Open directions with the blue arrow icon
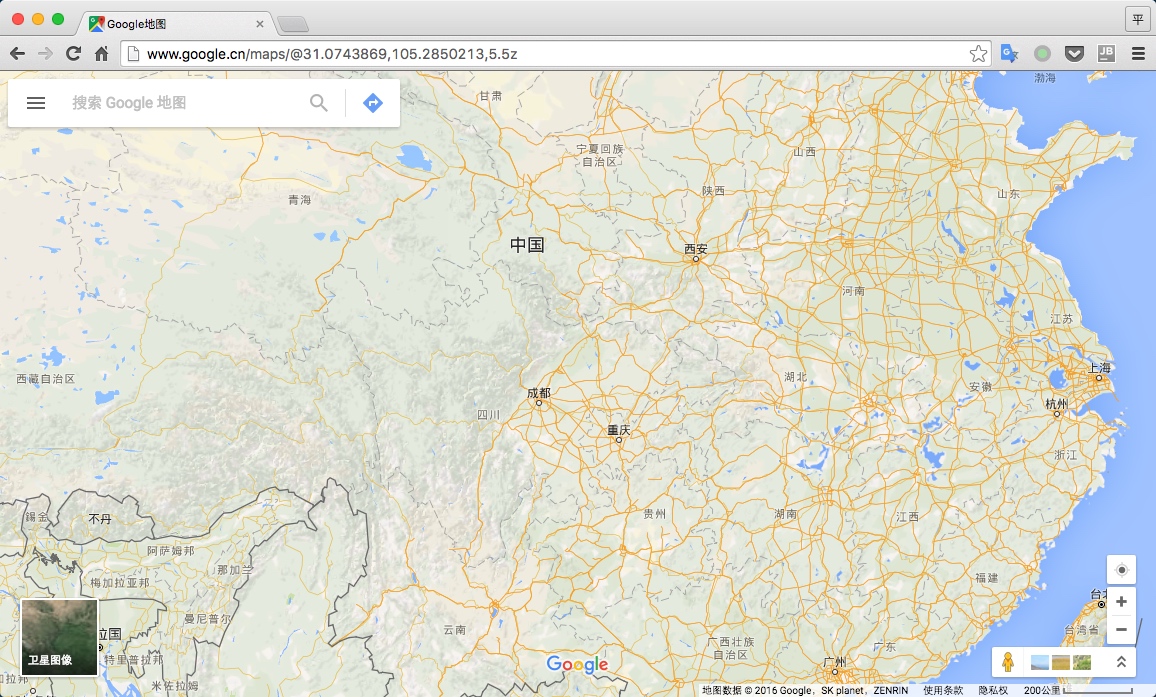Viewport: 1156px width, 697px height. click(373, 103)
